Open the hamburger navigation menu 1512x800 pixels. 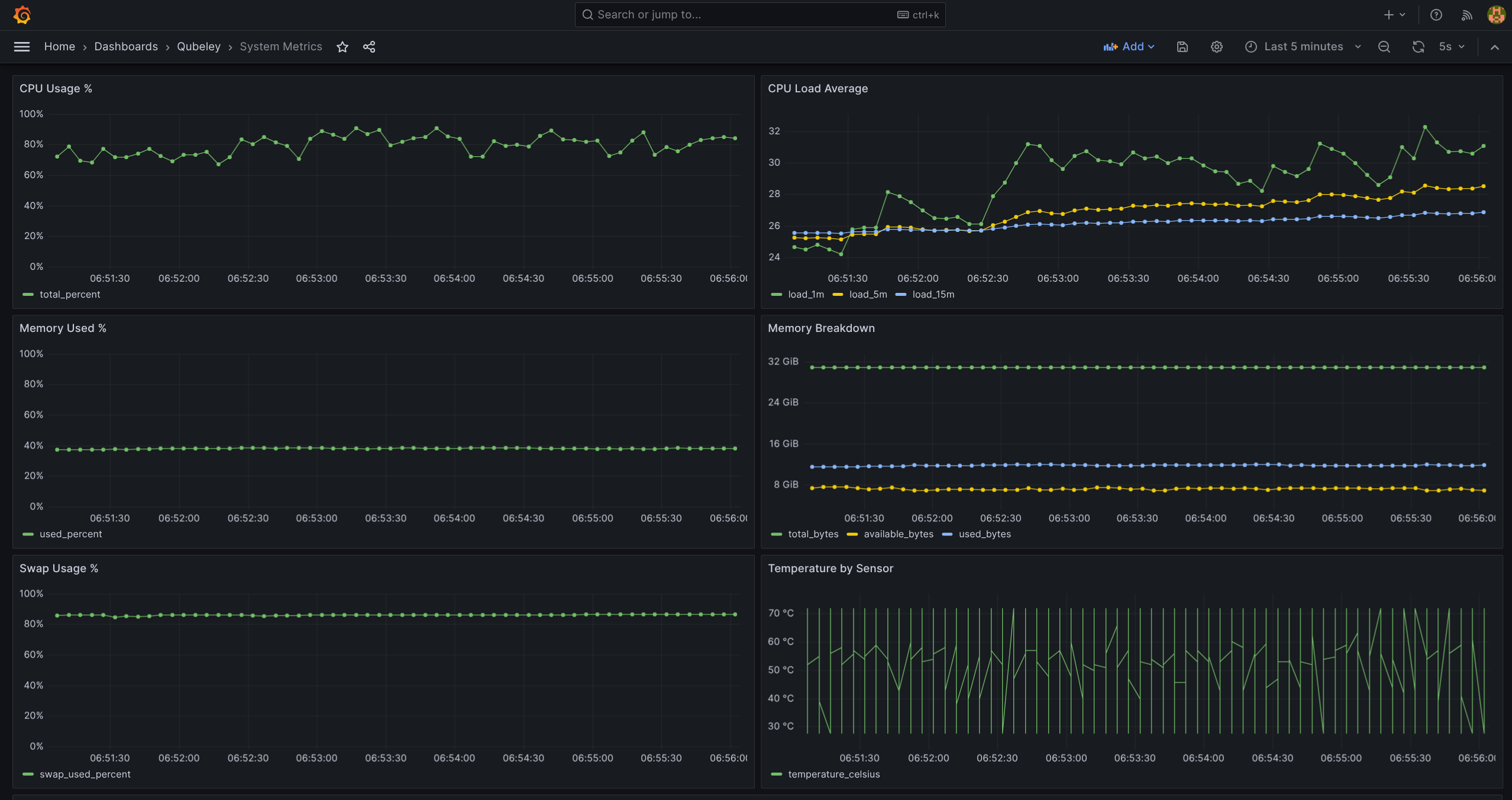click(x=22, y=47)
